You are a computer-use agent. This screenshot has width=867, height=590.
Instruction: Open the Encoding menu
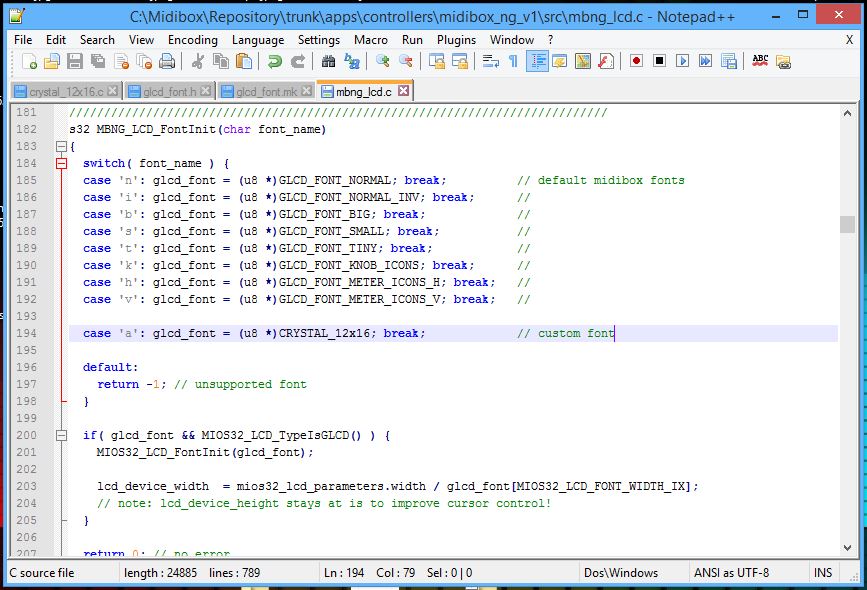point(192,39)
